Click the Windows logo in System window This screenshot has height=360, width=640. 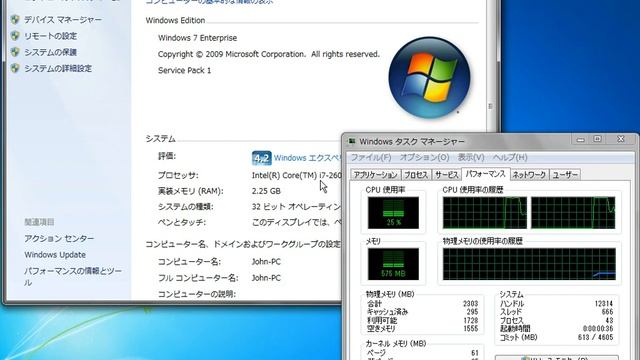click(429, 78)
